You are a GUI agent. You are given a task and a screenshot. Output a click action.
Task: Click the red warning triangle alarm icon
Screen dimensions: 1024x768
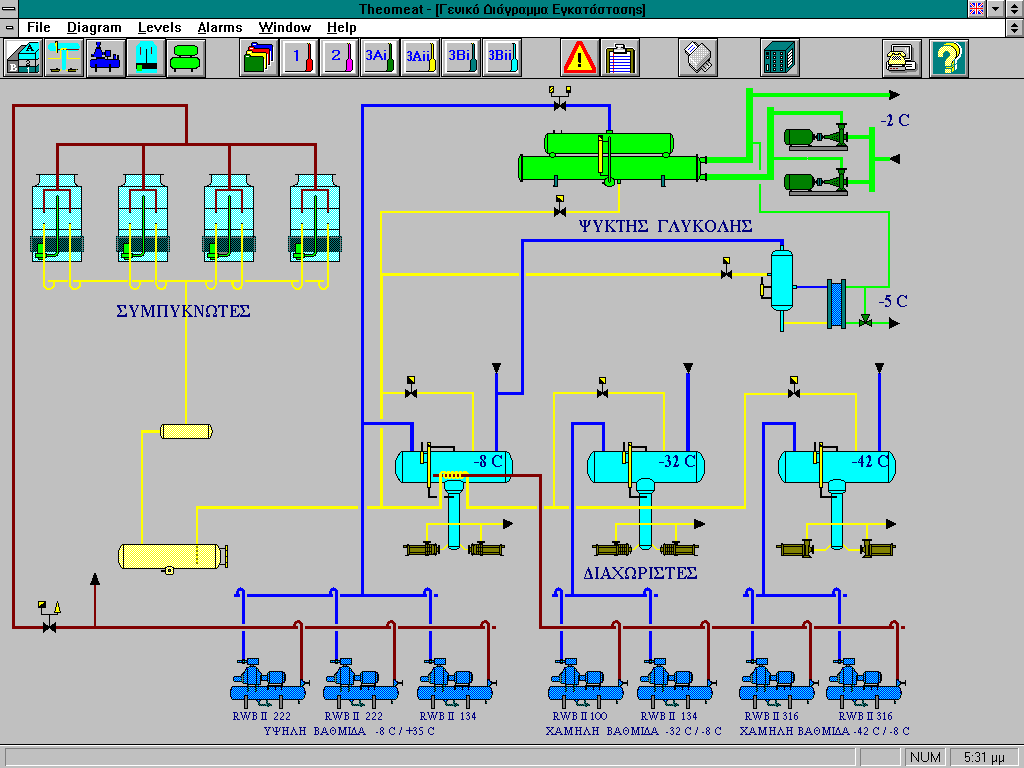(x=579, y=57)
